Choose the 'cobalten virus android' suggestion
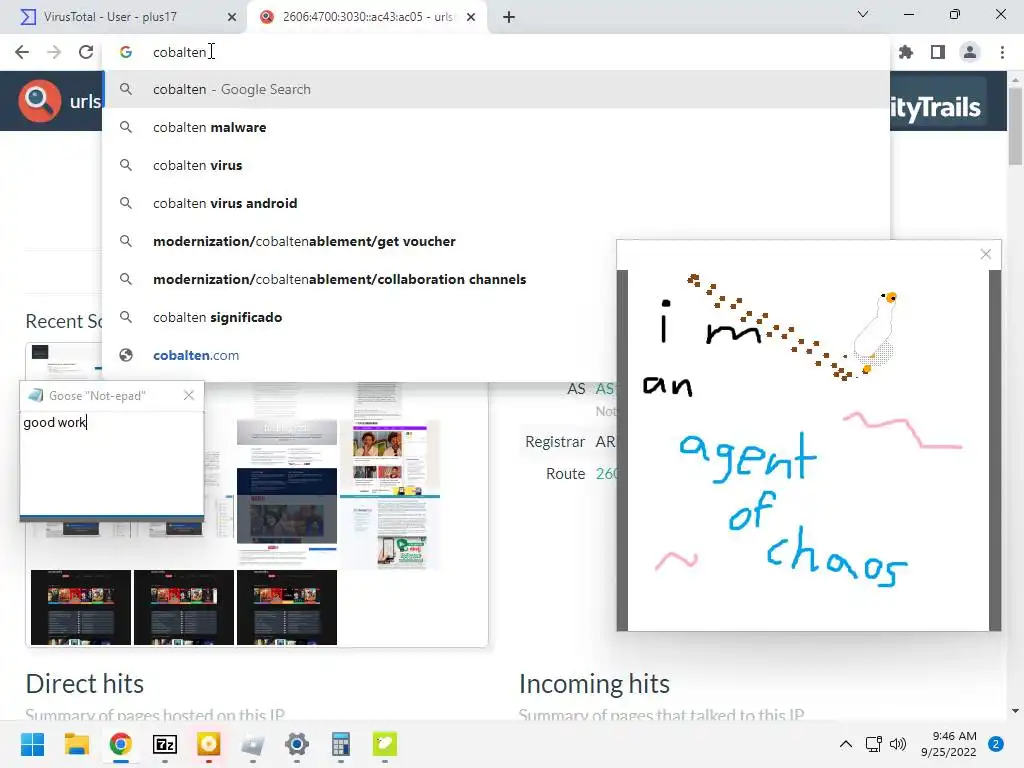This screenshot has height=768, width=1024. click(x=496, y=203)
